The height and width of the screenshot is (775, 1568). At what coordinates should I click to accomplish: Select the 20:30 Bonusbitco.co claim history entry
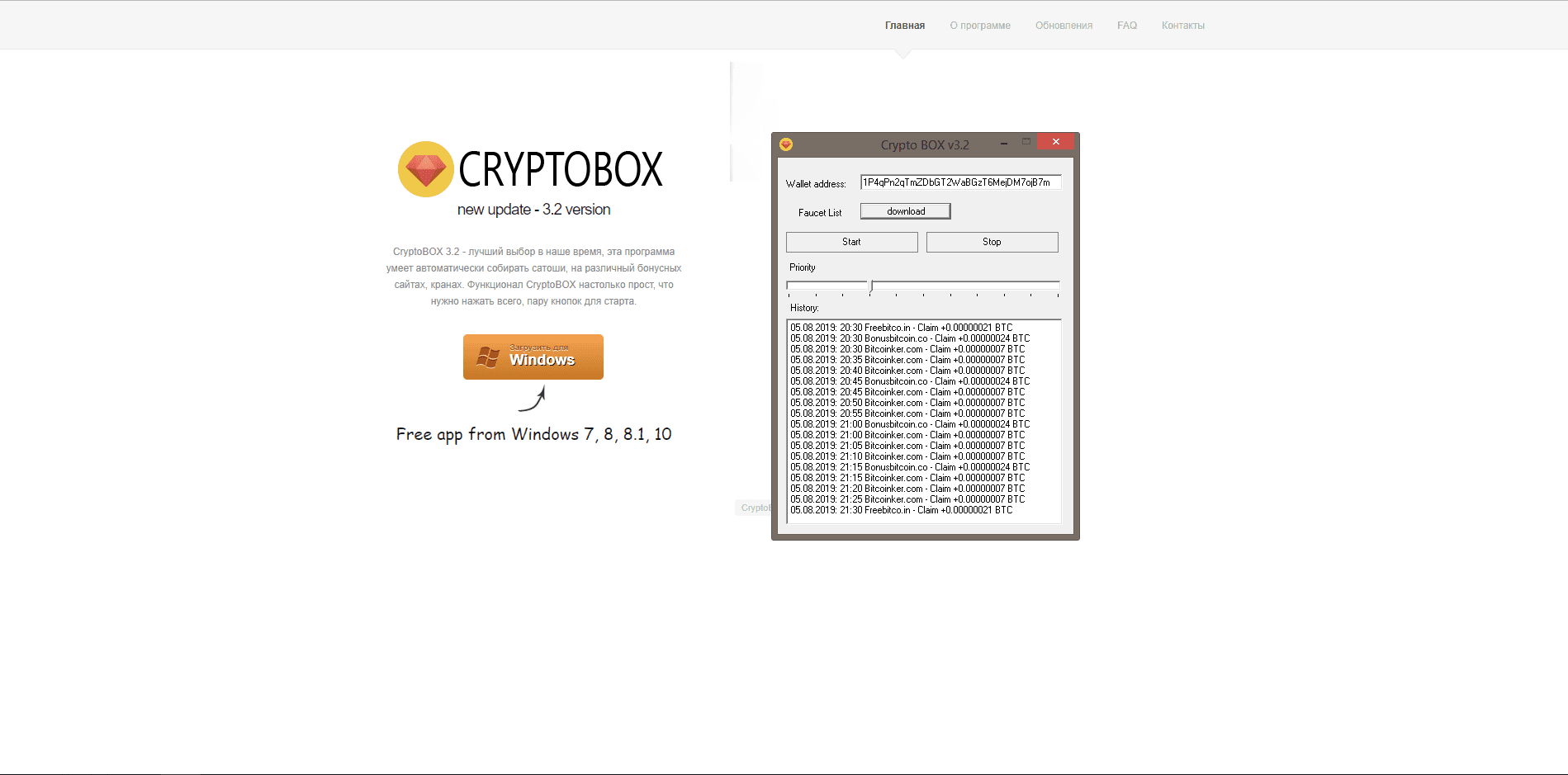point(908,338)
